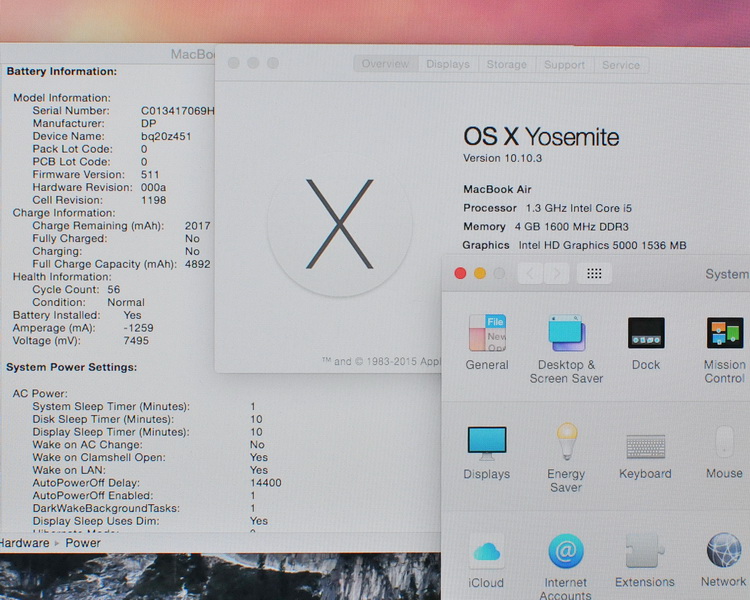
Task: Select AutoPowerOff Delay value 14400
Action: coord(266,483)
